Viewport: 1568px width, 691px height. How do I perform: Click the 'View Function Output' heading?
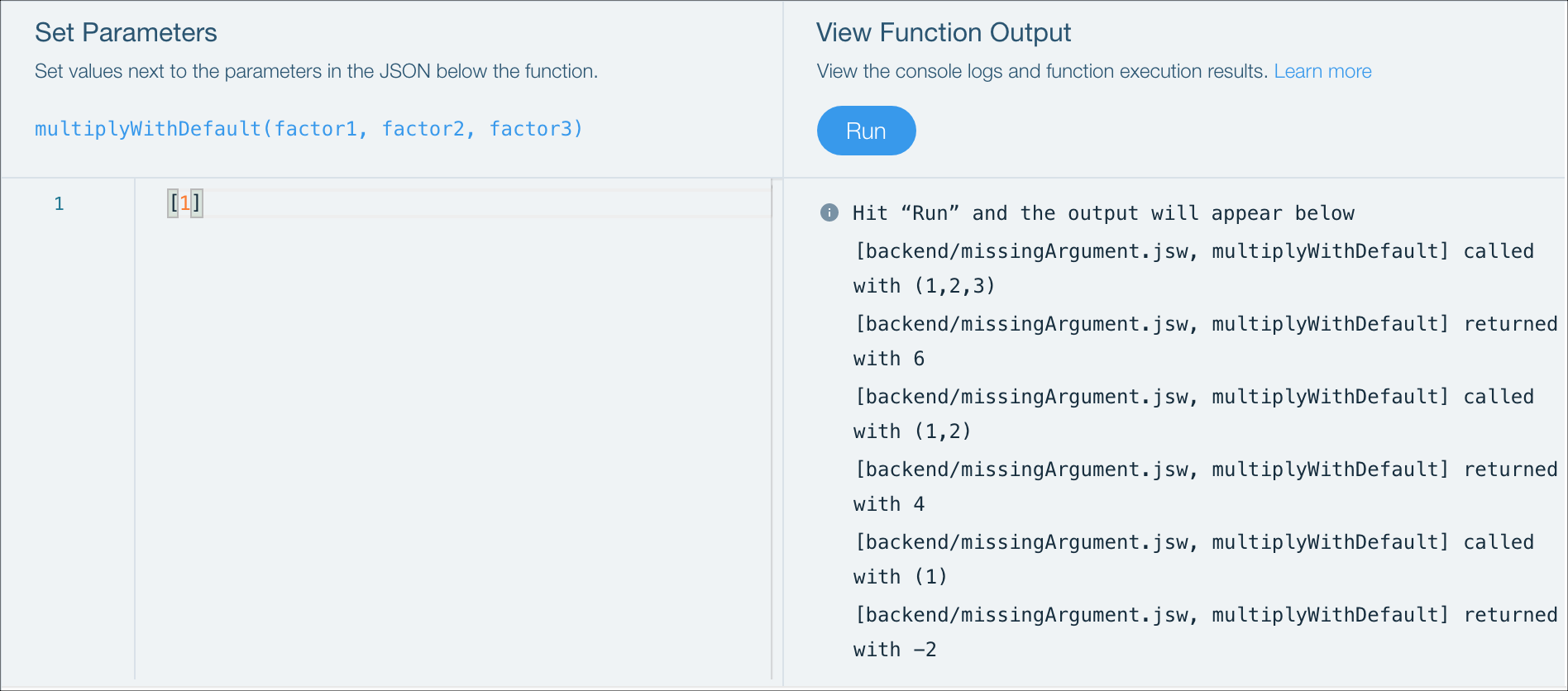point(944,32)
